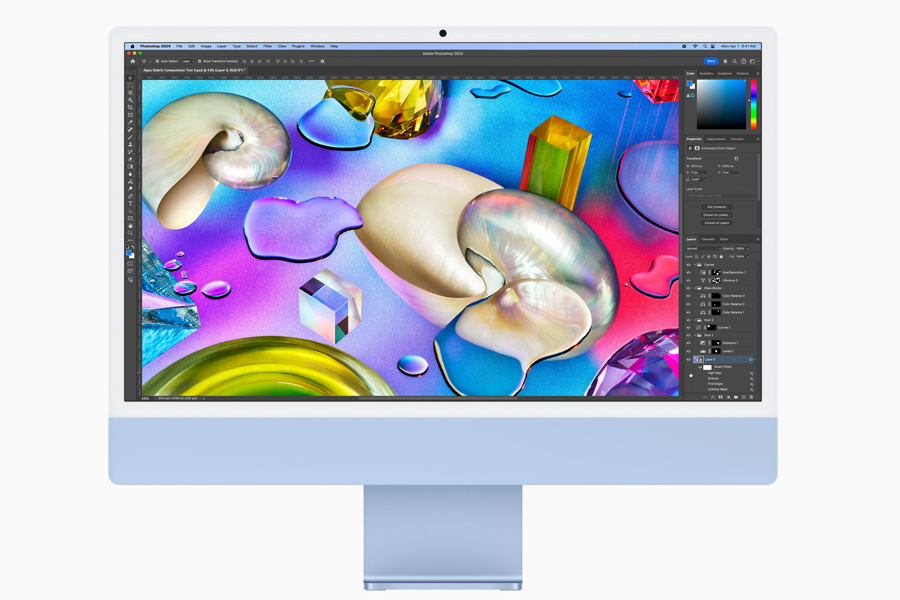
Task: Create a new adjustment layer
Action: [x=728, y=397]
